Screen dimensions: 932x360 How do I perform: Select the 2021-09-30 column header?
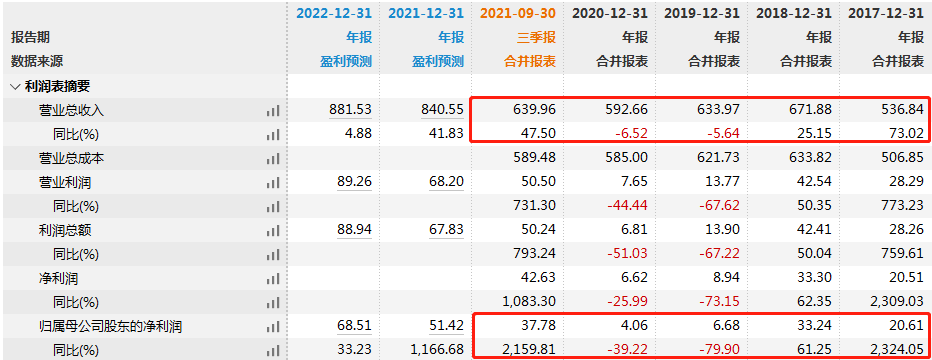coord(518,14)
